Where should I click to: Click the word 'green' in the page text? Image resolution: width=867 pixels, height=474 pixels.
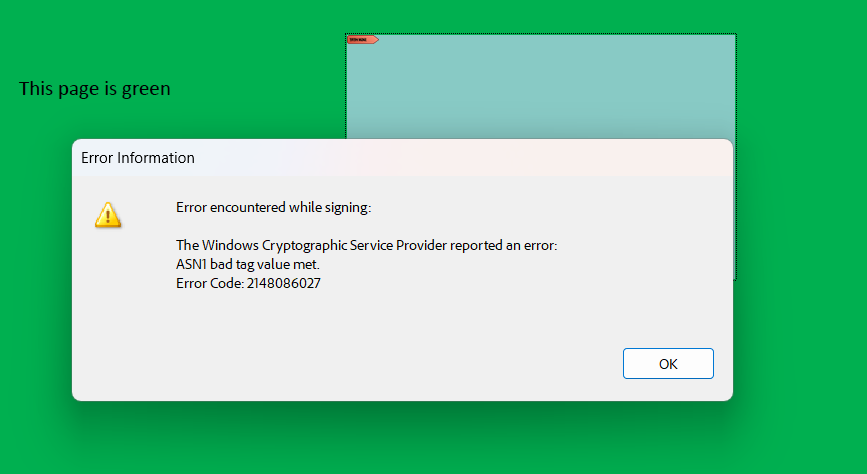tap(146, 90)
